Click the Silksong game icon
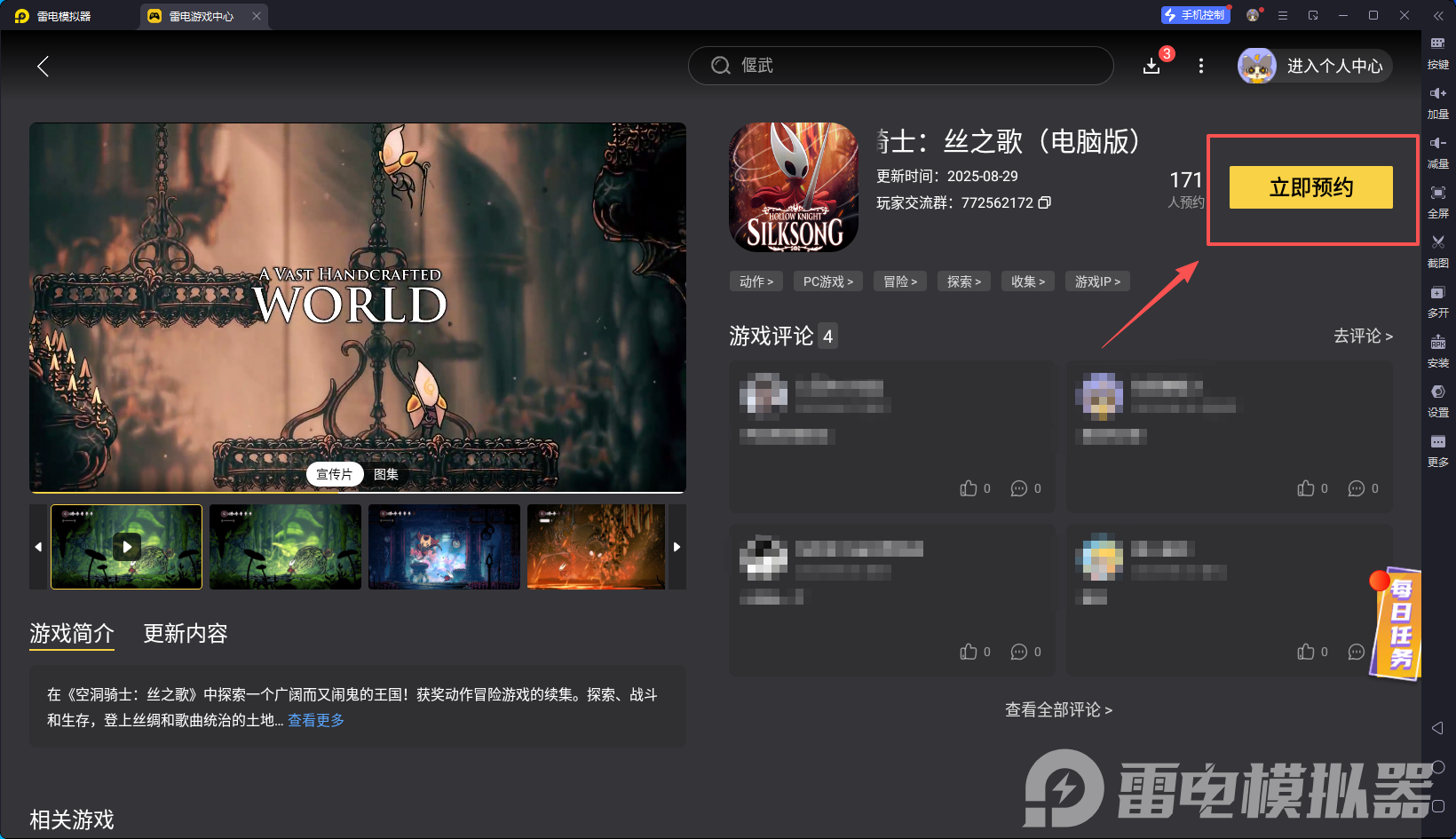This screenshot has width=1456, height=839. pyautogui.click(x=794, y=187)
